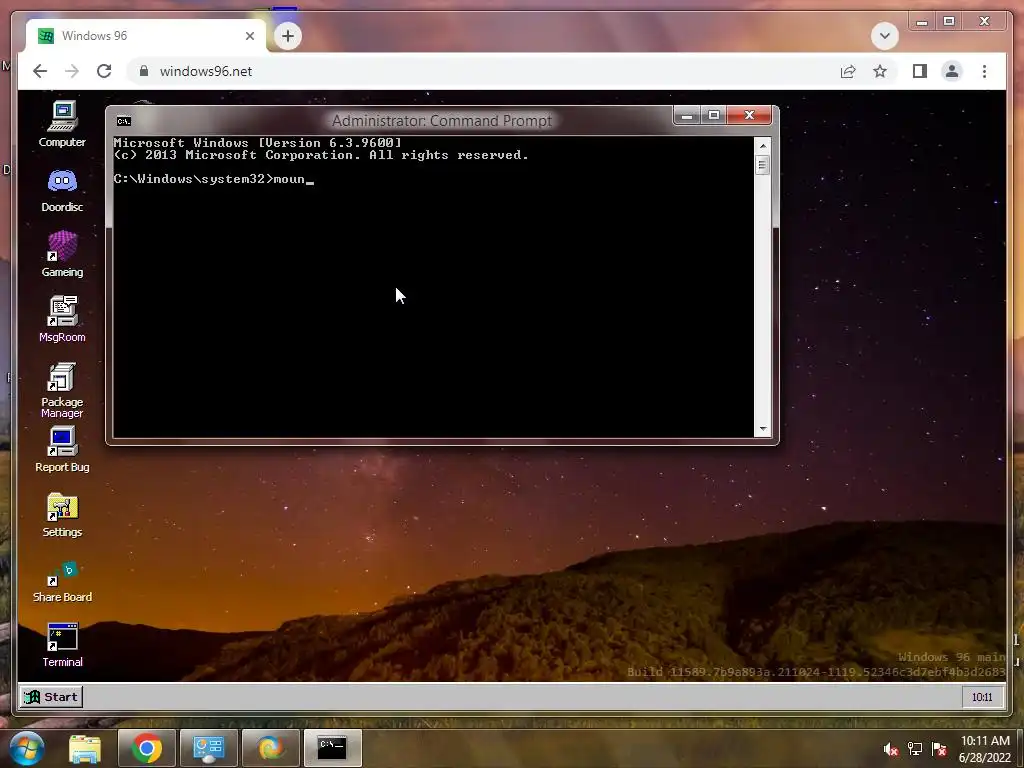Image resolution: width=1024 pixels, height=768 pixels.
Task: Open new tab in Chrome
Action: coord(288,36)
